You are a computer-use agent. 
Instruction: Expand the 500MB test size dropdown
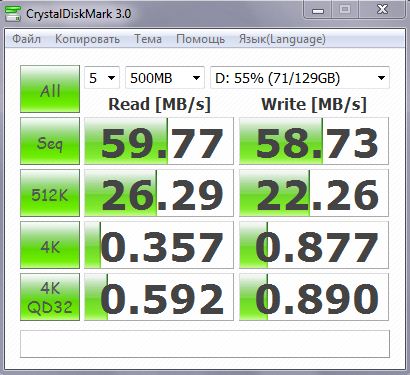[165, 78]
